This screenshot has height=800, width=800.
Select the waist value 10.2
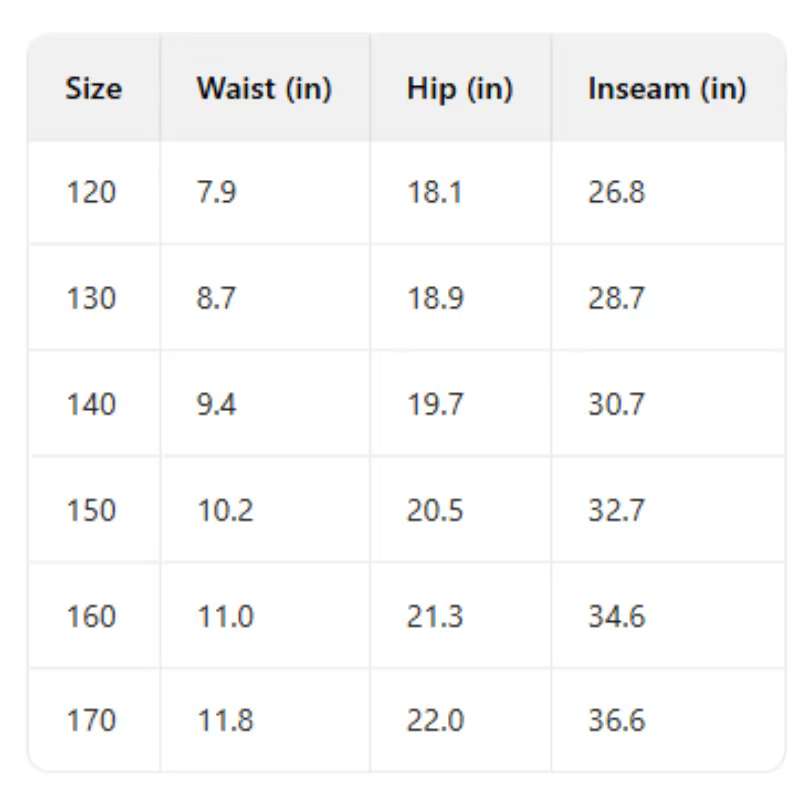coord(225,510)
